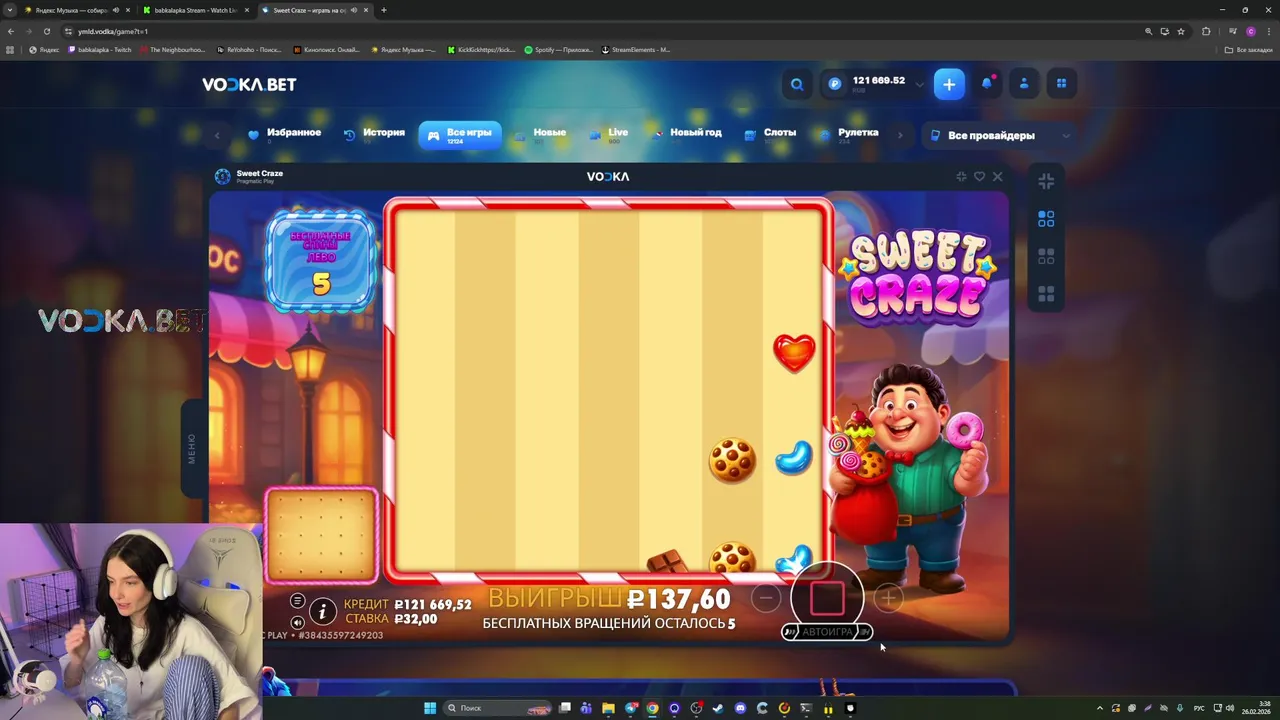Select the four-window layout icon
The image size is (1280, 720).
click(x=1046, y=294)
